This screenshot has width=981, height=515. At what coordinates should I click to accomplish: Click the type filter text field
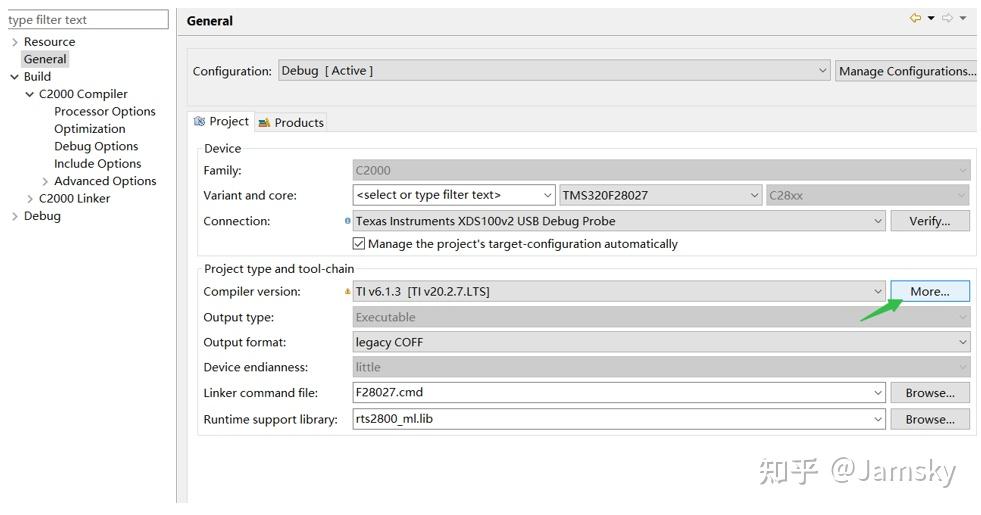point(88,20)
